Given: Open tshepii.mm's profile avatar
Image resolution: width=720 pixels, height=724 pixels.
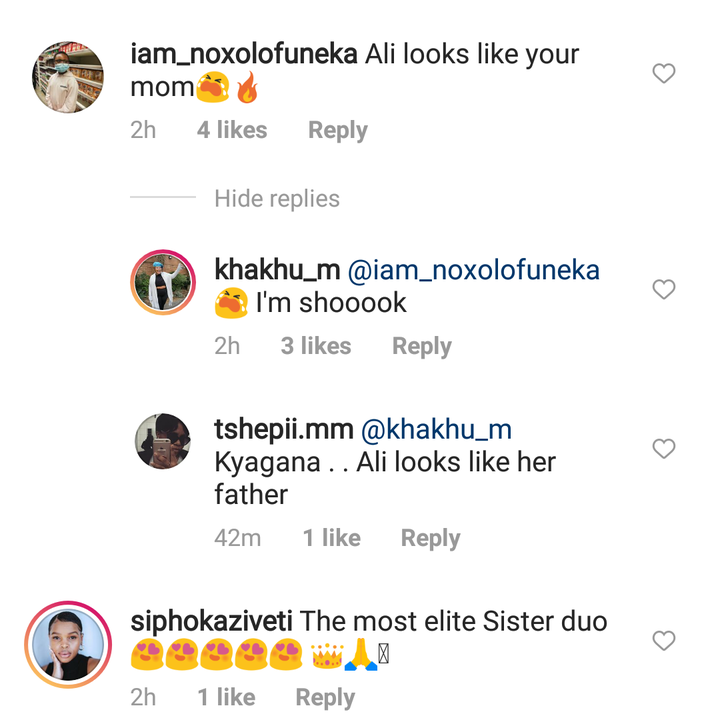Looking at the screenshot, I should click(163, 441).
